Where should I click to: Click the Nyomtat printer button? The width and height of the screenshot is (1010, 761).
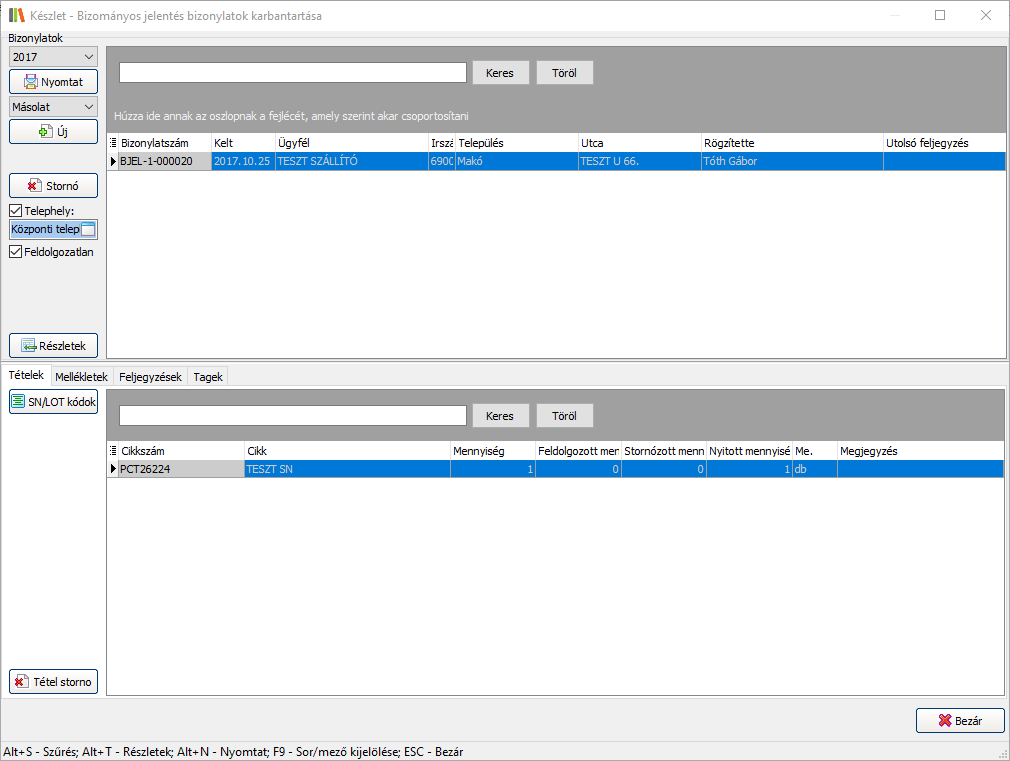[x=53, y=82]
